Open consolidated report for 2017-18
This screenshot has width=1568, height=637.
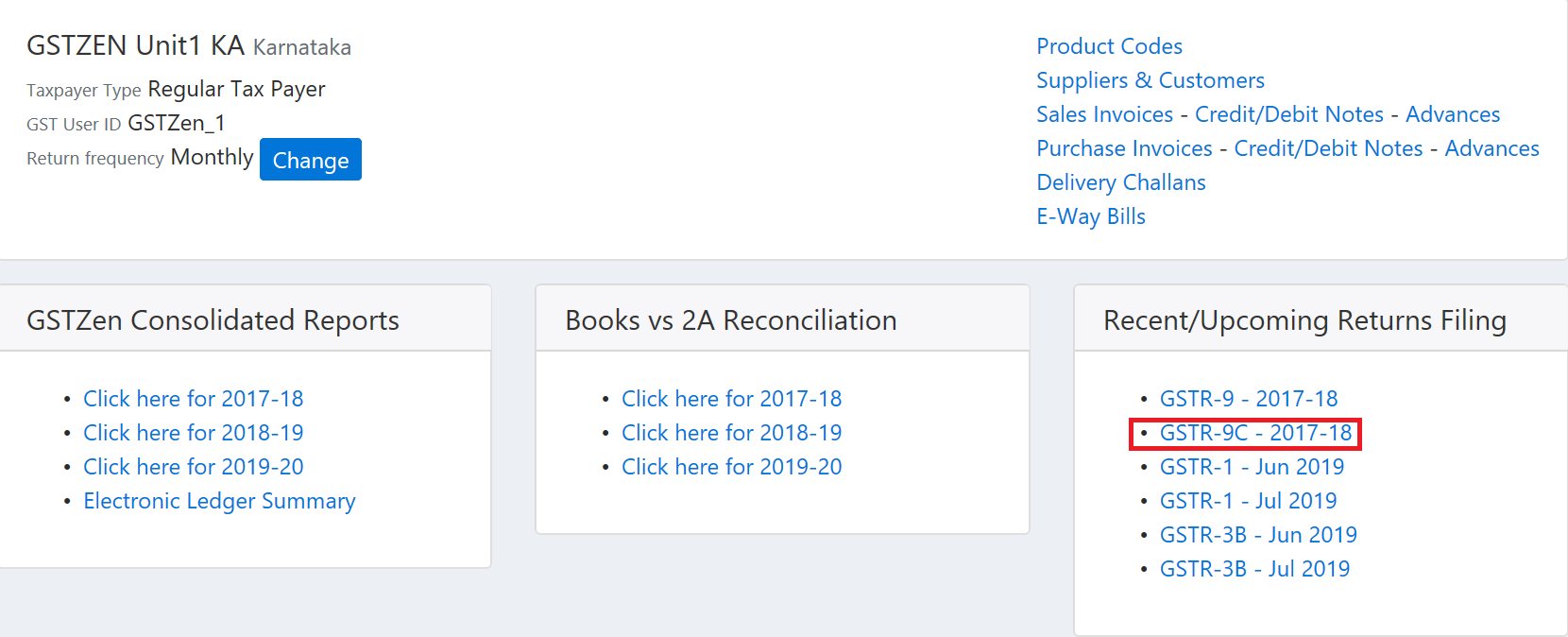click(193, 399)
